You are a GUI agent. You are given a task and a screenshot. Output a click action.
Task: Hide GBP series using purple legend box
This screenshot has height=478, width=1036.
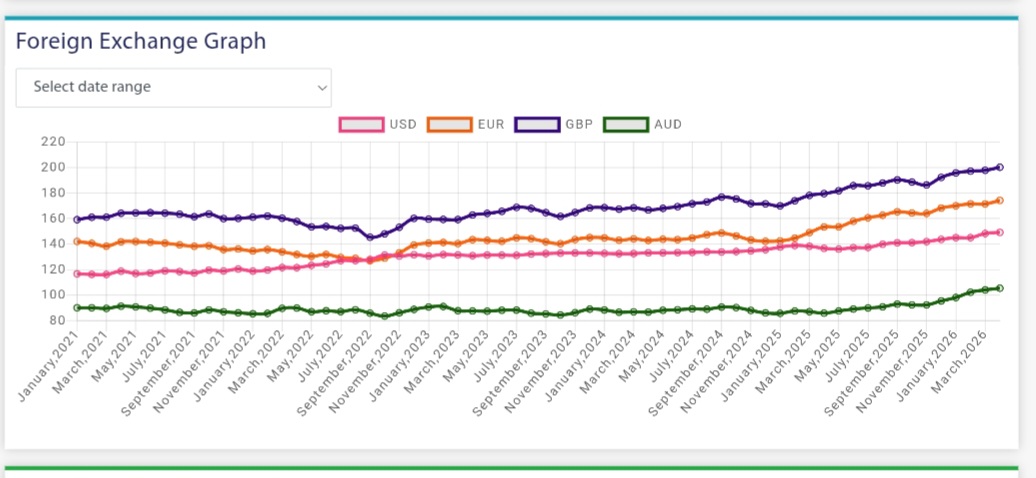pos(537,125)
